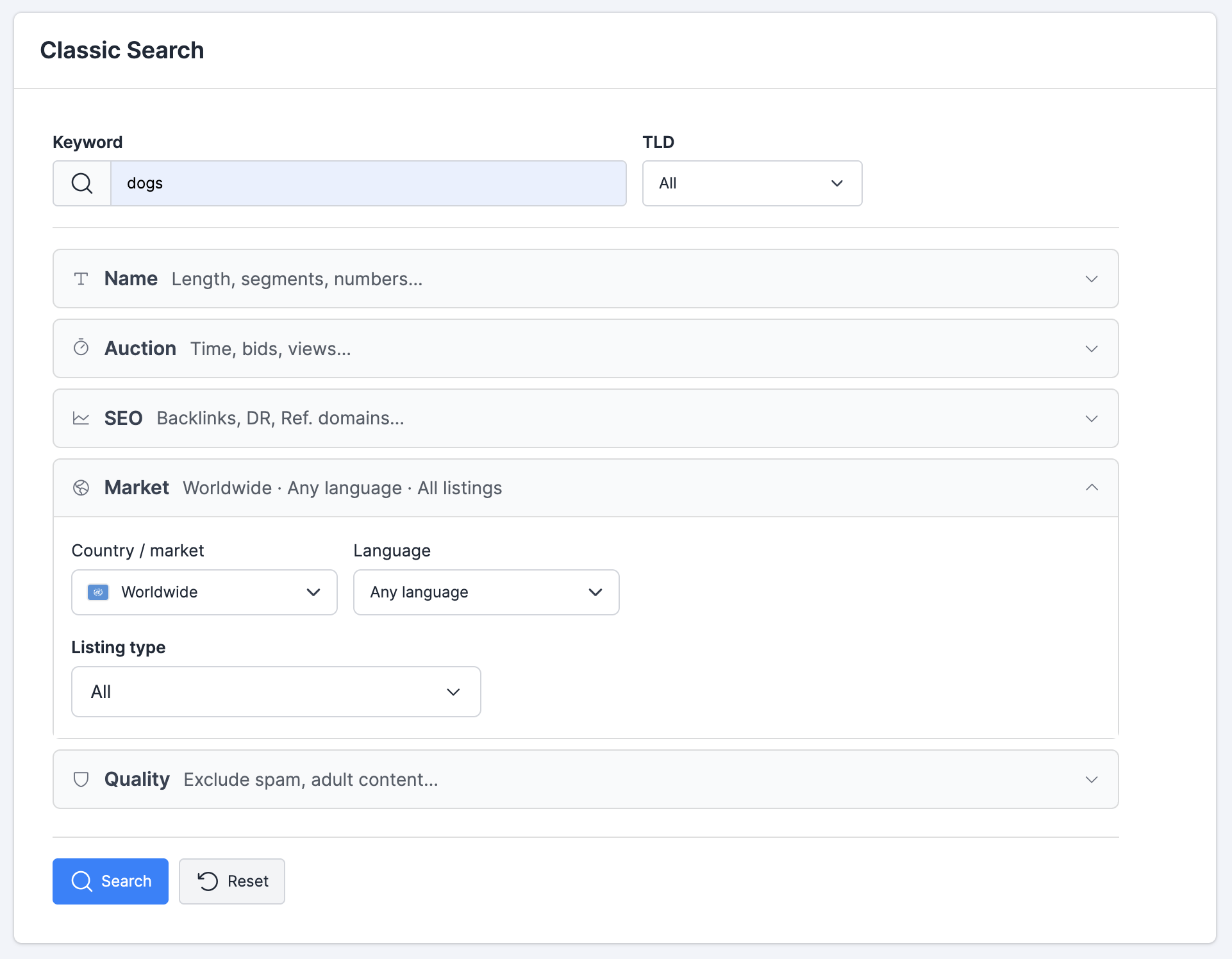Click 'Worldwide · Any language · All listings' summary
The image size is (1232, 959).
tap(342, 488)
